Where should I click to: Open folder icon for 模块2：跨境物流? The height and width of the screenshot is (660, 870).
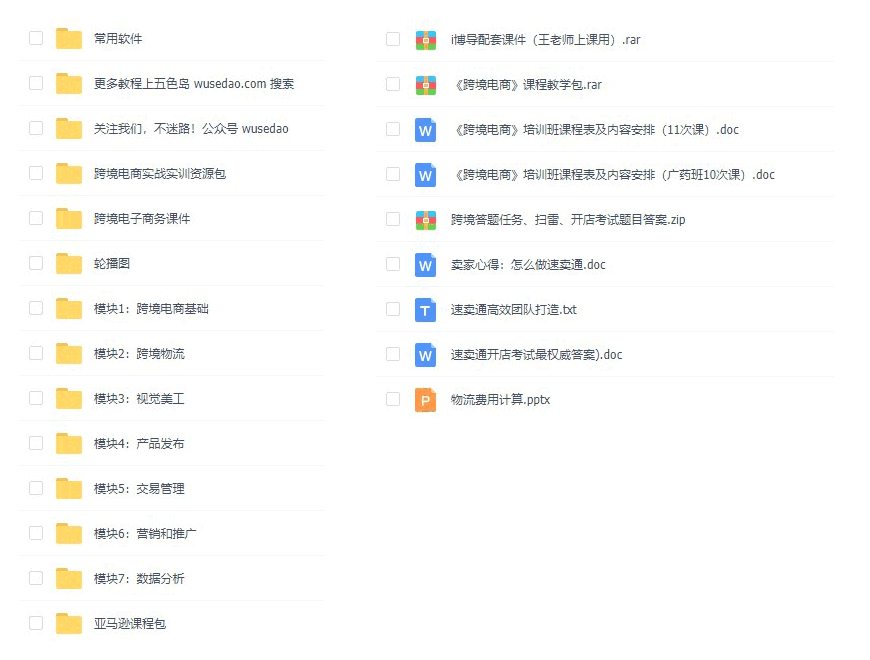(x=69, y=353)
